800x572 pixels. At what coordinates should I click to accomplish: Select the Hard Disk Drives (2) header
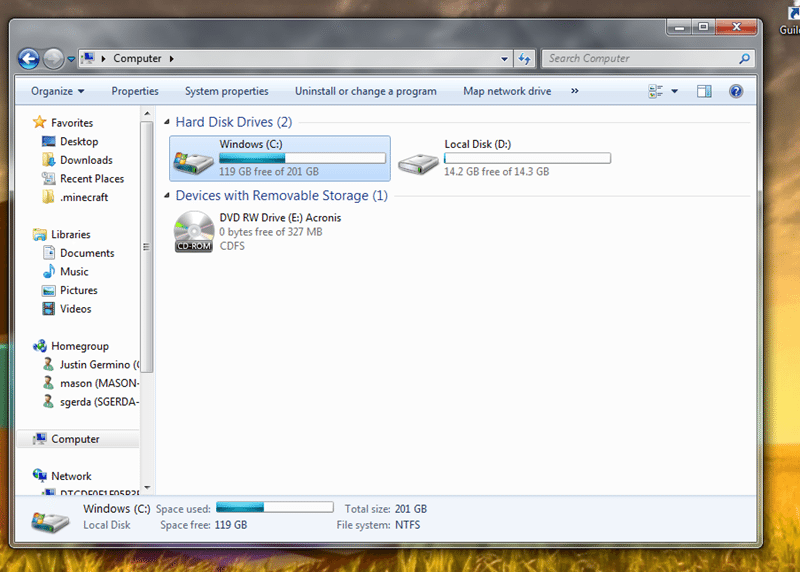click(234, 122)
